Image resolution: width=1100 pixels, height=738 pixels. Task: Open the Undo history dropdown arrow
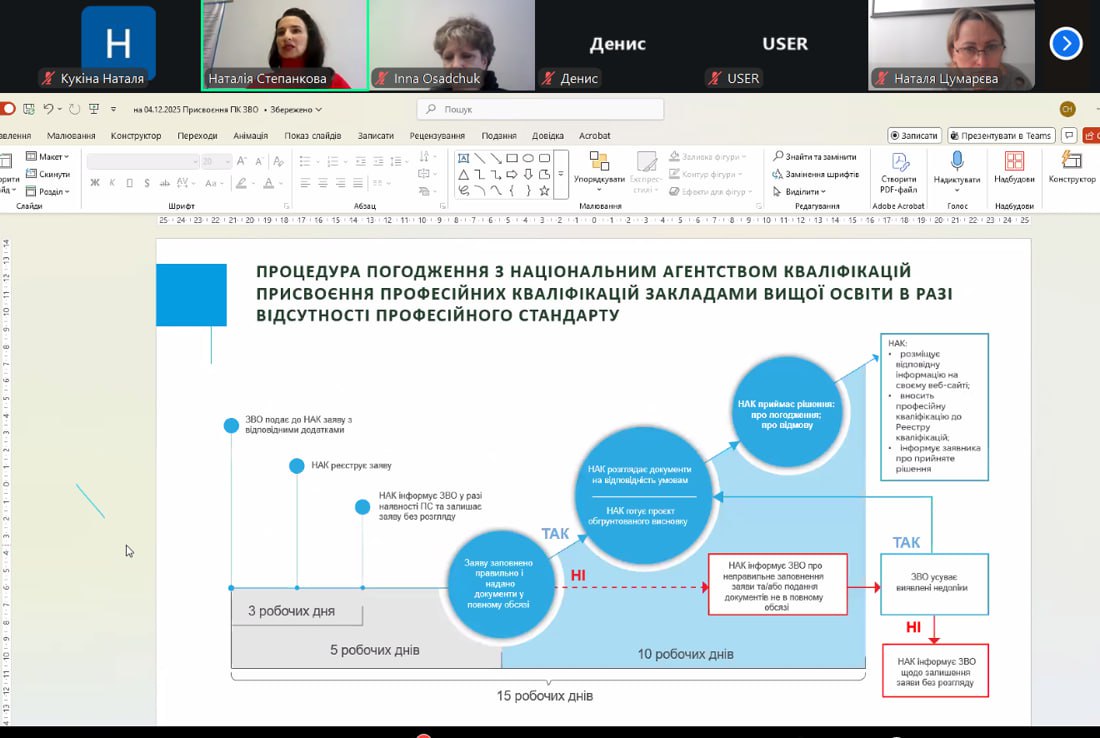60,109
